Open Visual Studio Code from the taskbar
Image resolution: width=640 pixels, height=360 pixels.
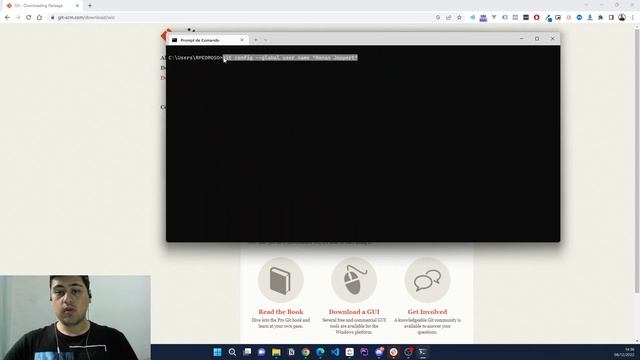click(335, 352)
